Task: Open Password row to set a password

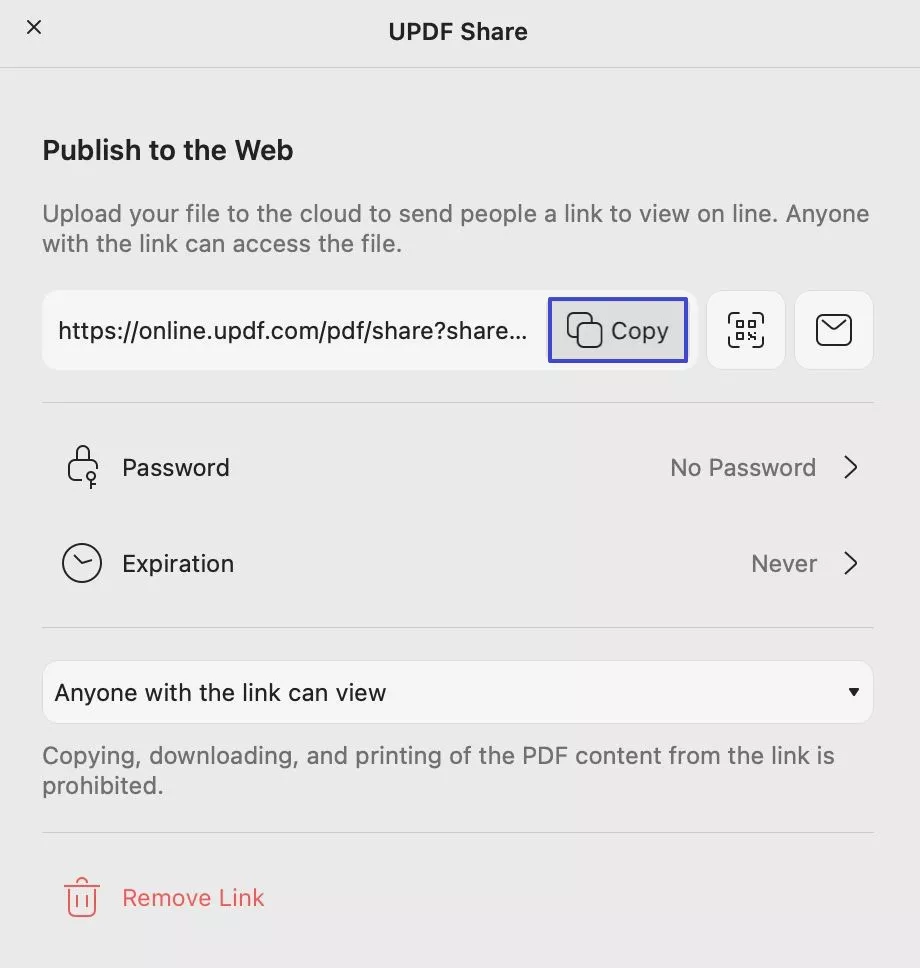Action: click(x=175, y=467)
